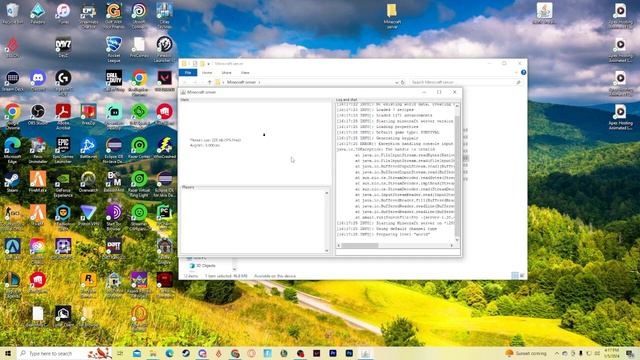Select the Revo Uninstaller icon
This screenshot has width=640, height=360.
tap(38, 150)
